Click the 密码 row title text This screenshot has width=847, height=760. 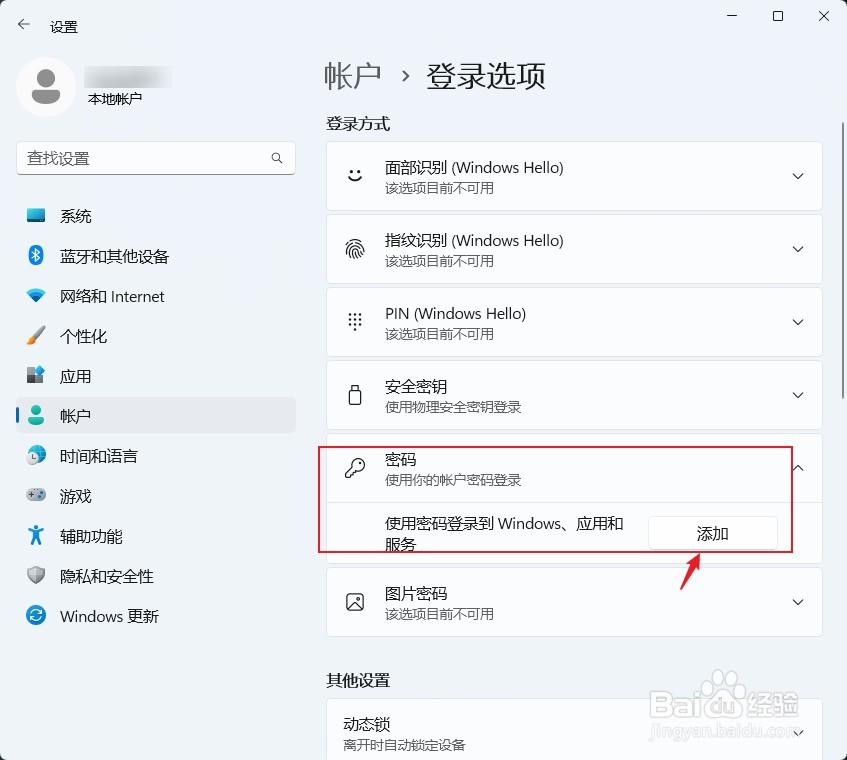[400, 459]
